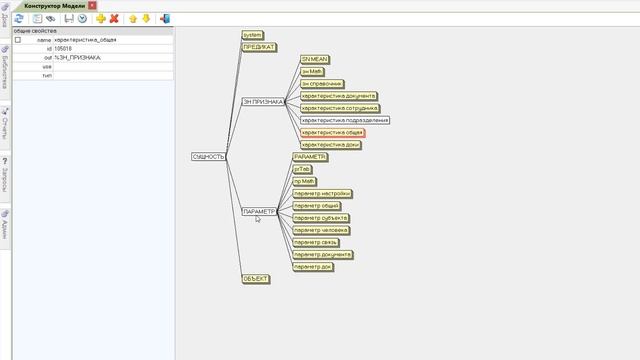Add a node with yellow plus icon
The image size is (640, 360).
click(101, 19)
